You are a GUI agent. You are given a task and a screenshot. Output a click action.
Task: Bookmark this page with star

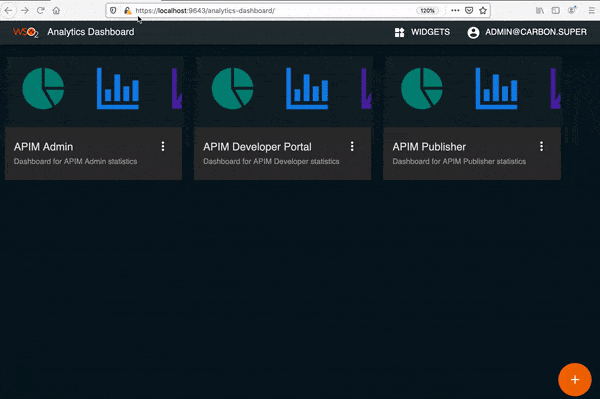click(483, 11)
